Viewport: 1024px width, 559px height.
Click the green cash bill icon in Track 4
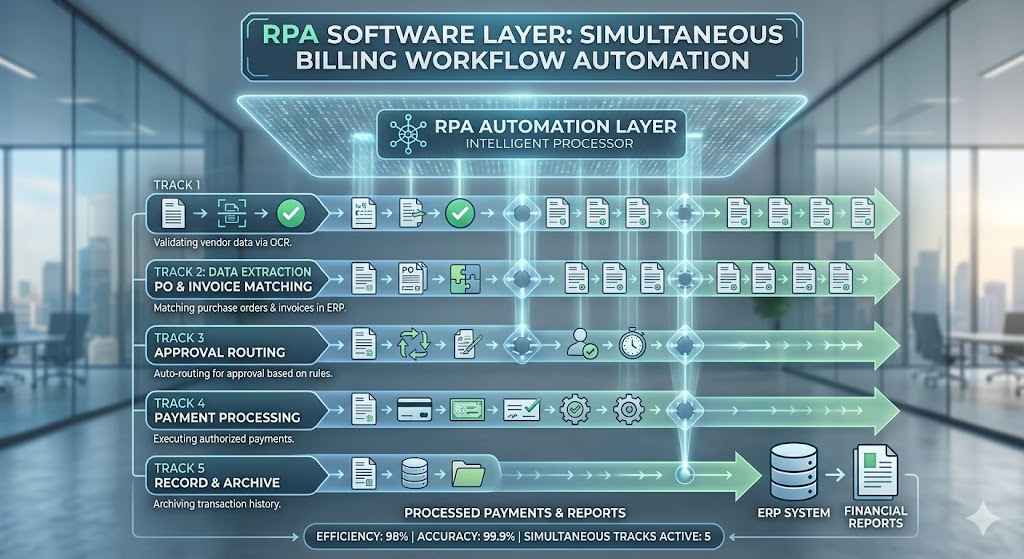467,409
